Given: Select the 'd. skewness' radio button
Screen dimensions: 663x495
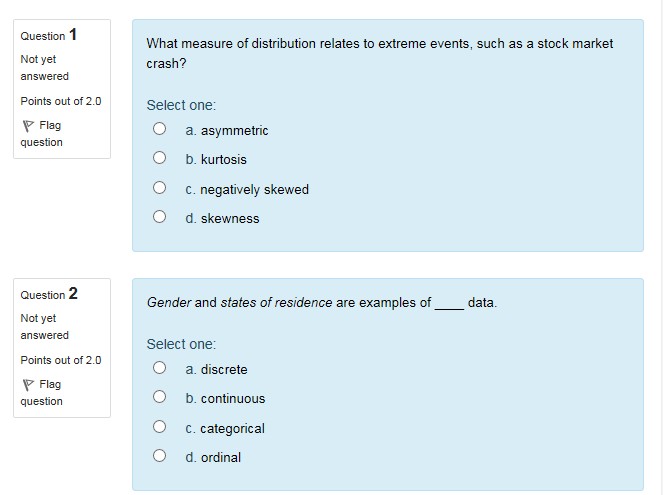Looking at the screenshot, I should pos(159,217).
